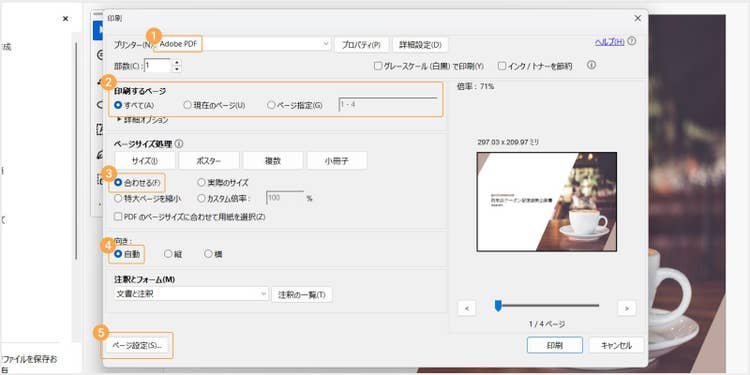The width and height of the screenshot is (750, 375).
Task: Click プロパティ button
Action: [x=361, y=44]
